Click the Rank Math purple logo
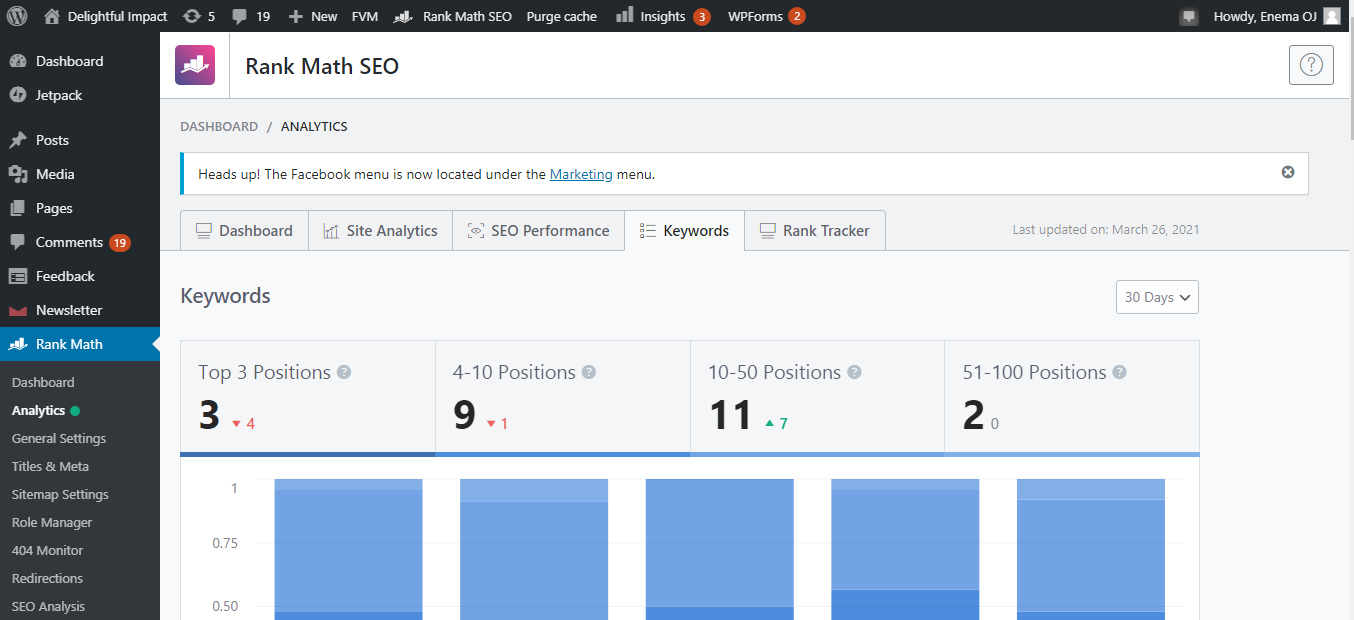1354x620 pixels. point(195,65)
